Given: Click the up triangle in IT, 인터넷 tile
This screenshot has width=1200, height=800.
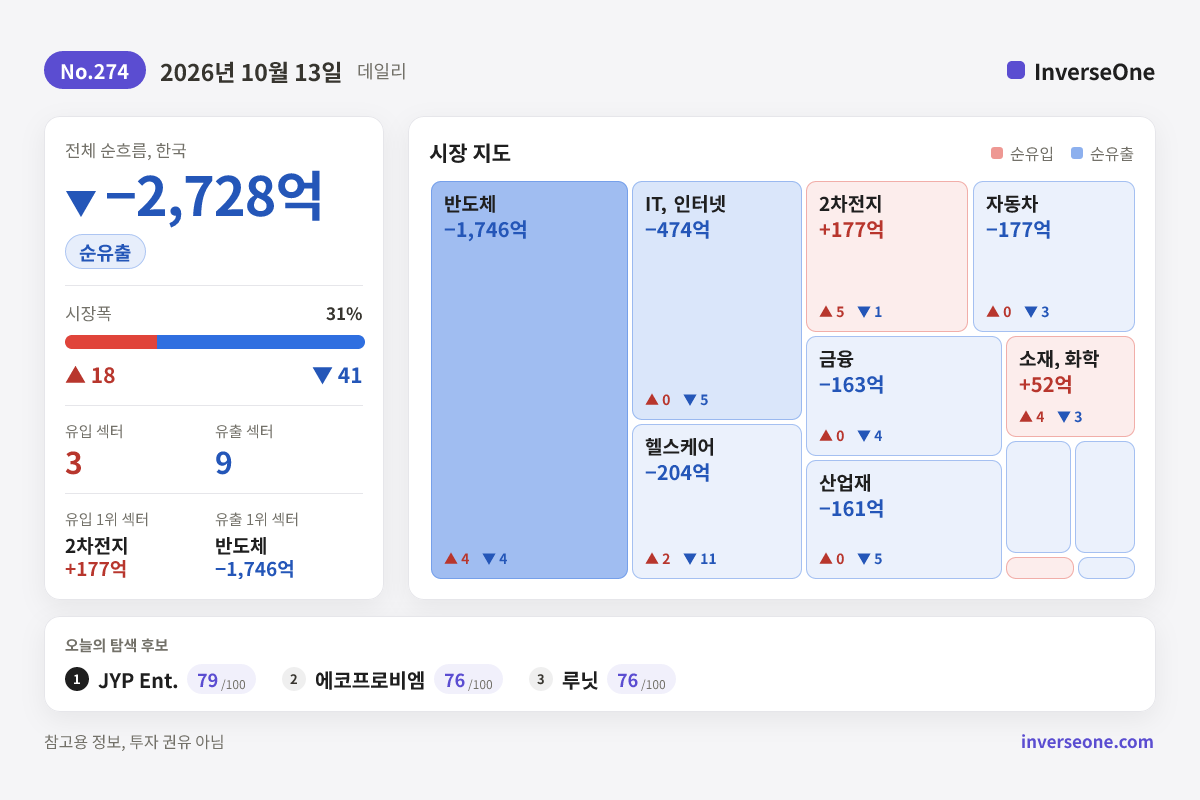Looking at the screenshot, I should tap(652, 399).
